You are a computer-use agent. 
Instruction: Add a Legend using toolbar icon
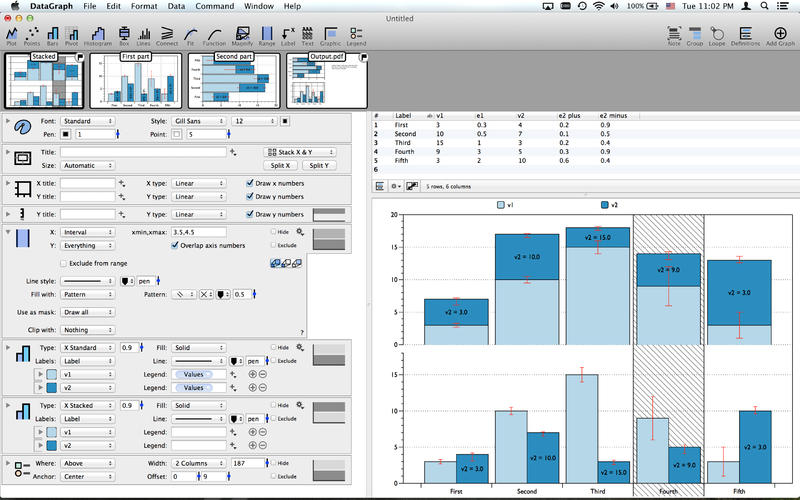pyautogui.click(x=356, y=36)
